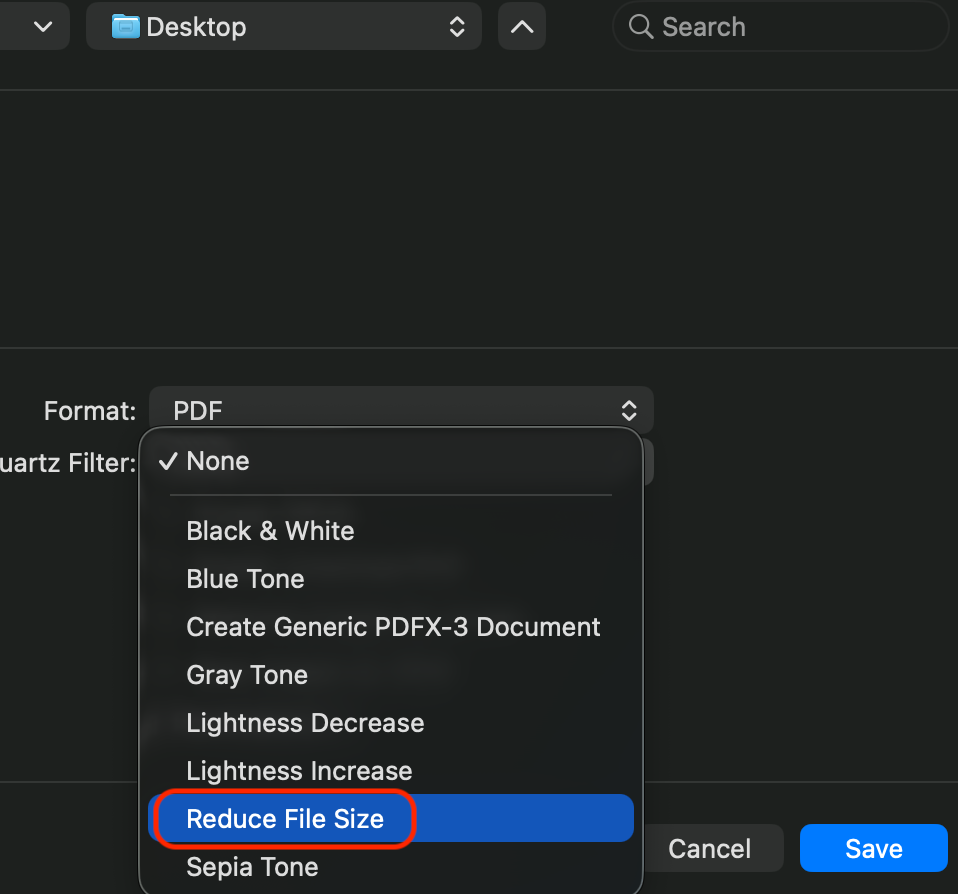This screenshot has height=894, width=958.
Task: Click the magnifying glass search icon
Action: coord(641,27)
